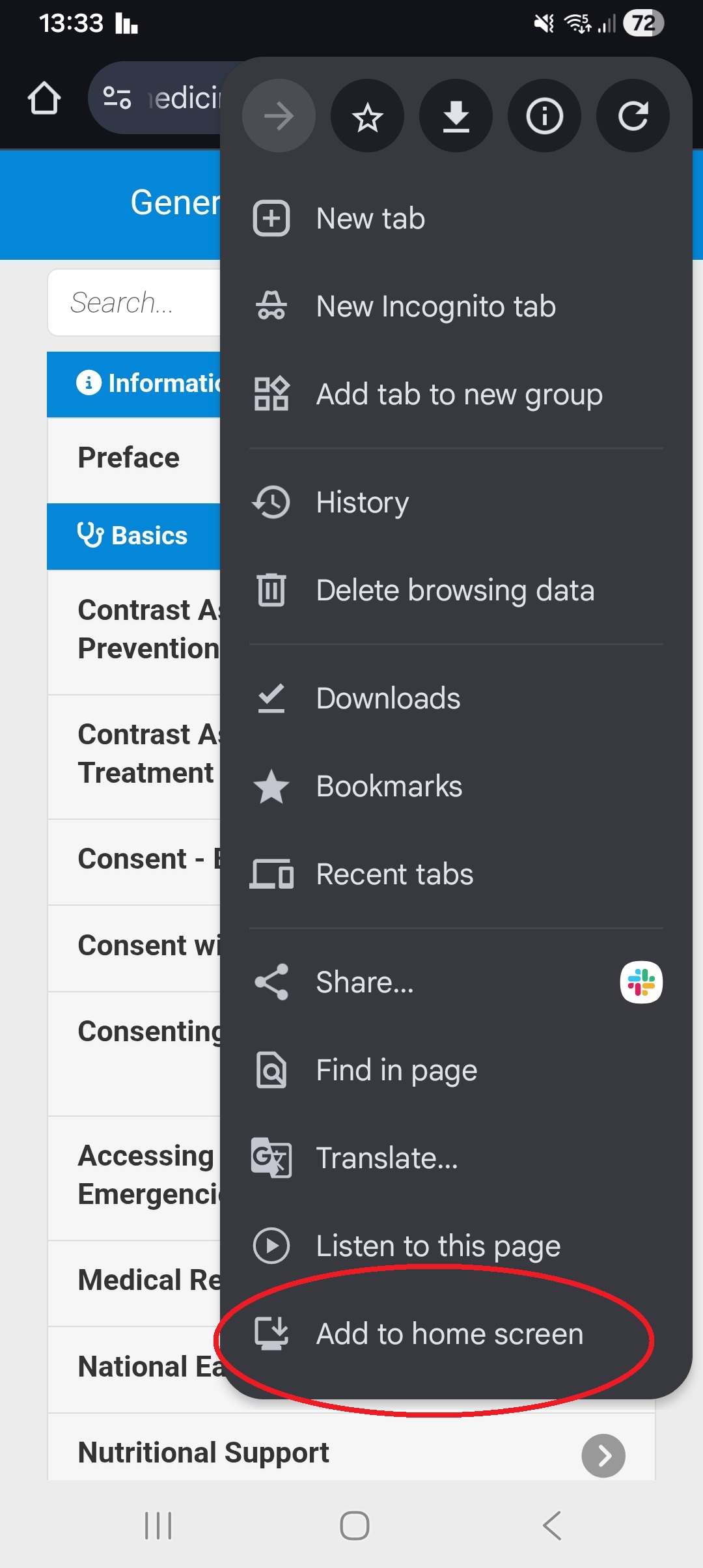The width and height of the screenshot is (703, 1568).
Task: Select Add tab to new group
Action: 456,395
